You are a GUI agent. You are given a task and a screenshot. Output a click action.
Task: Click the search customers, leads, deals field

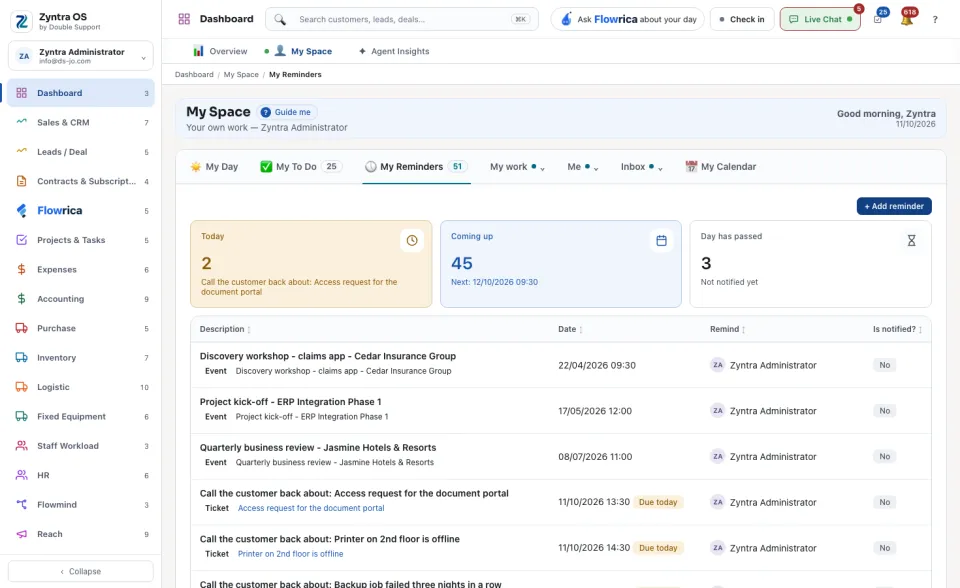[x=402, y=20]
